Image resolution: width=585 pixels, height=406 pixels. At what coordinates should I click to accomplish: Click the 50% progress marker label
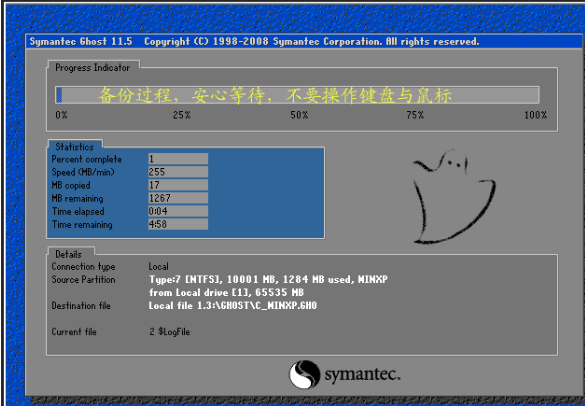[x=299, y=115]
